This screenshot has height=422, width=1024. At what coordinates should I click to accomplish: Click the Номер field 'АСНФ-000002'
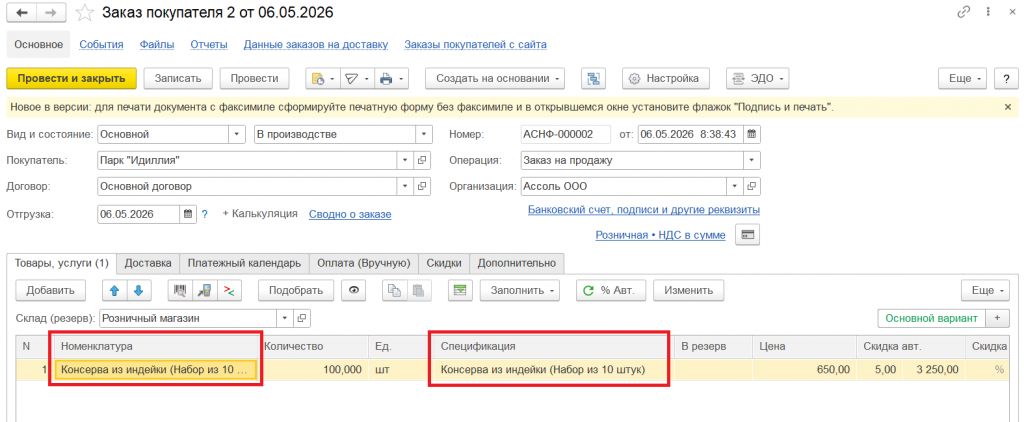point(566,135)
